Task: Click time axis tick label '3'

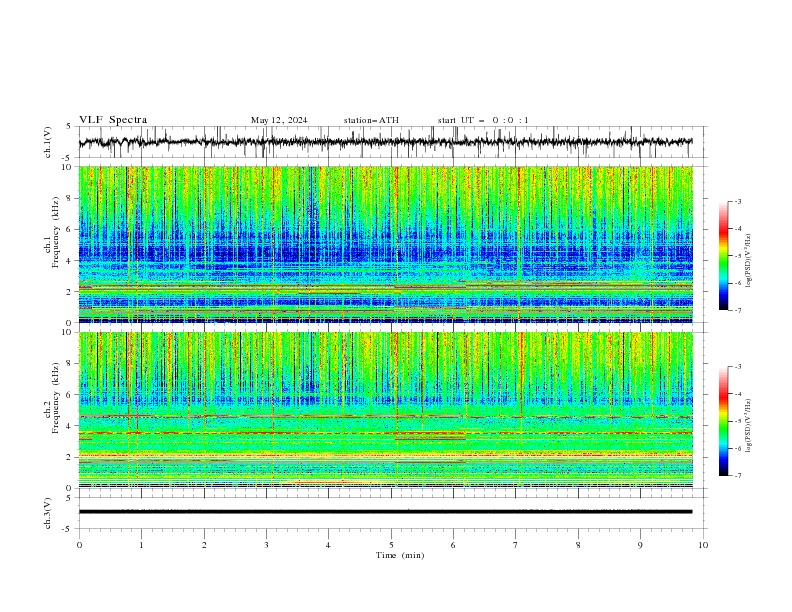Action: point(266,545)
